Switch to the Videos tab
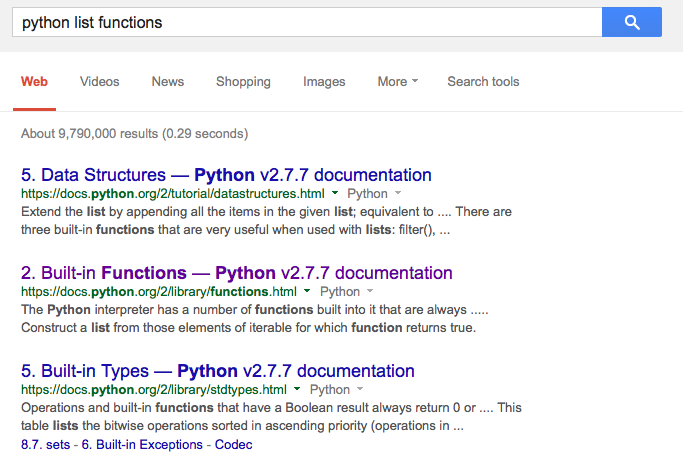683x473 pixels. pos(99,81)
